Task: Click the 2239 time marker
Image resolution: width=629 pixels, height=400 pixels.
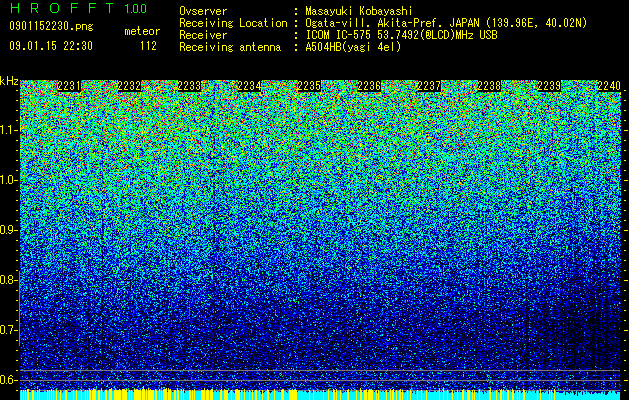Action: 549,86
